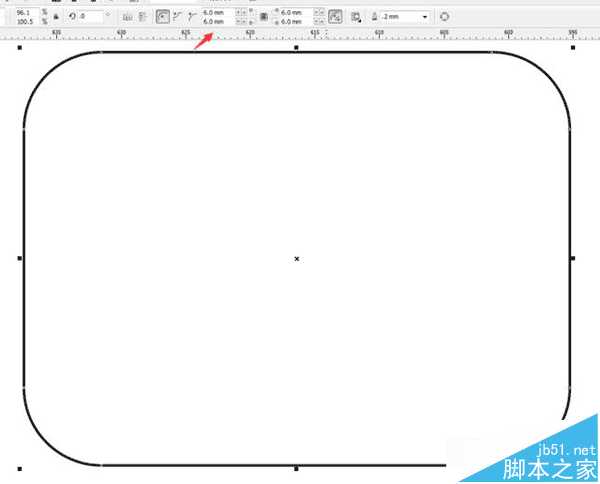The width and height of the screenshot is (600, 484).
Task: Click the top-left corner radius stepper
Action: click(240, 13)
